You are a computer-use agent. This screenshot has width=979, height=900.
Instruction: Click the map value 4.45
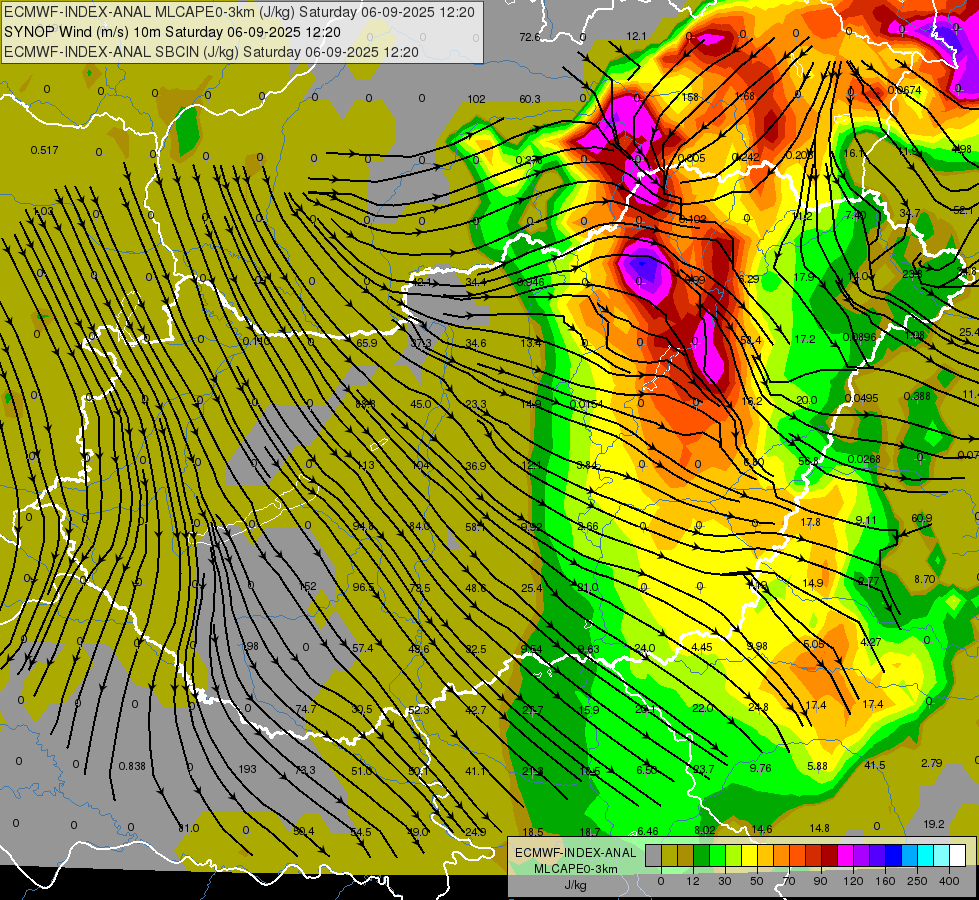click(702, 647)
